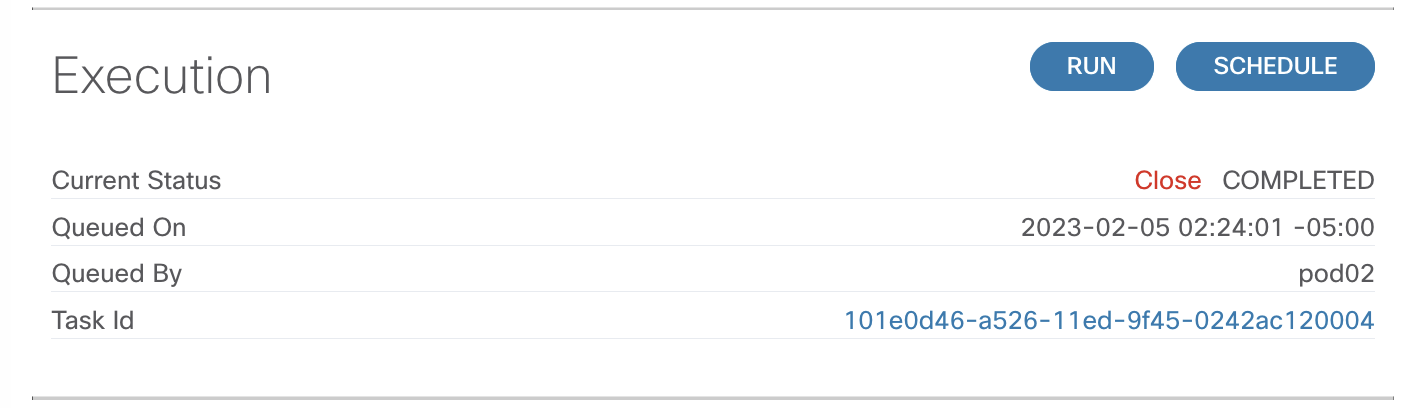
Task: Click the COMPLETED status text
Action: coord(1299,181)
